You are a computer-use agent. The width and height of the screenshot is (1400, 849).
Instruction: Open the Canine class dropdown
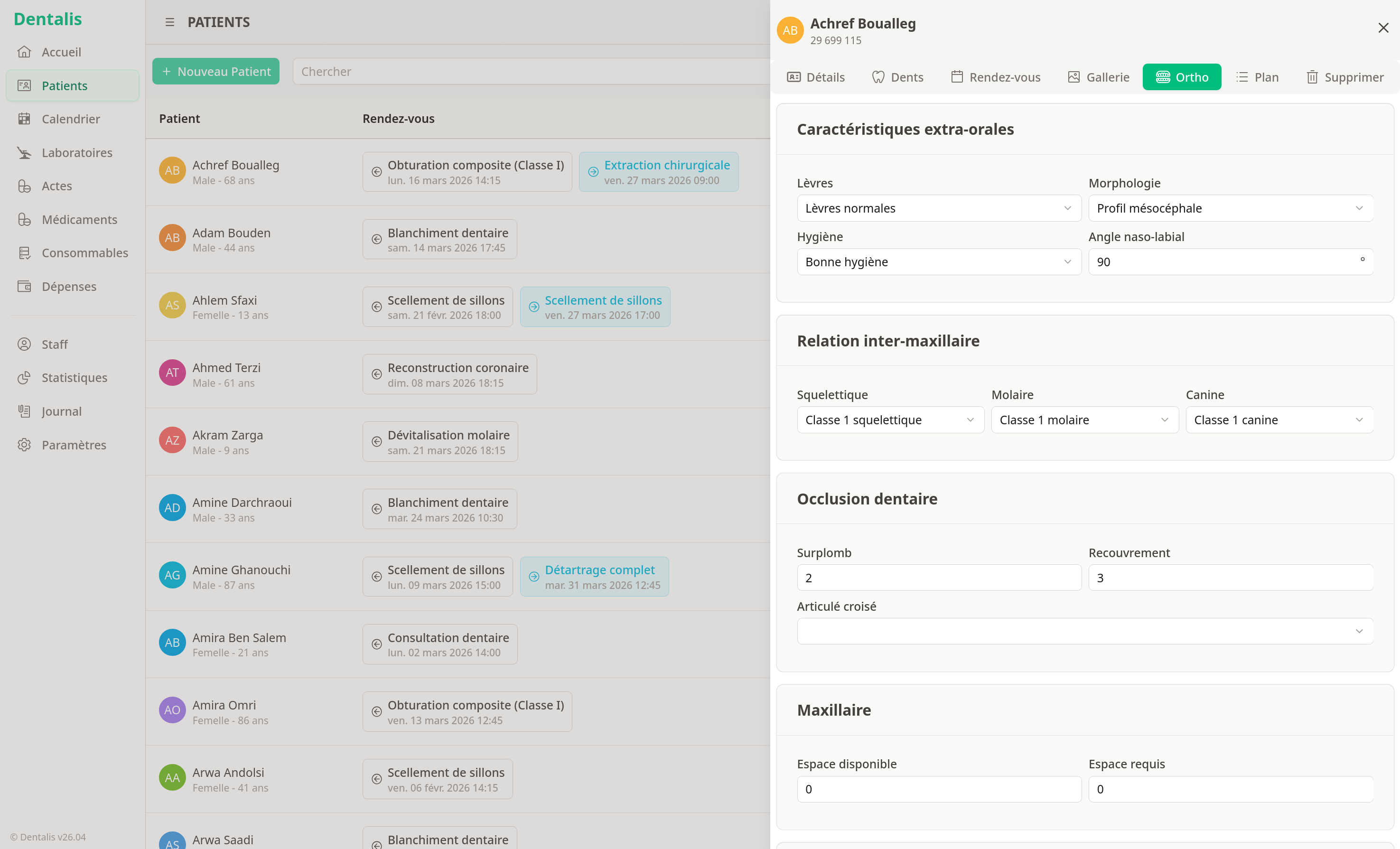1279,420
